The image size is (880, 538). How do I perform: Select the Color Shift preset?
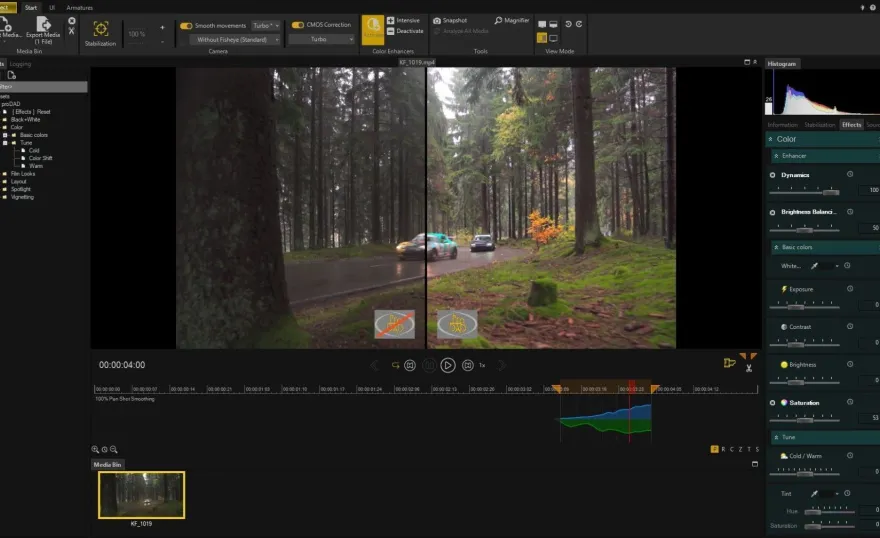40,158
